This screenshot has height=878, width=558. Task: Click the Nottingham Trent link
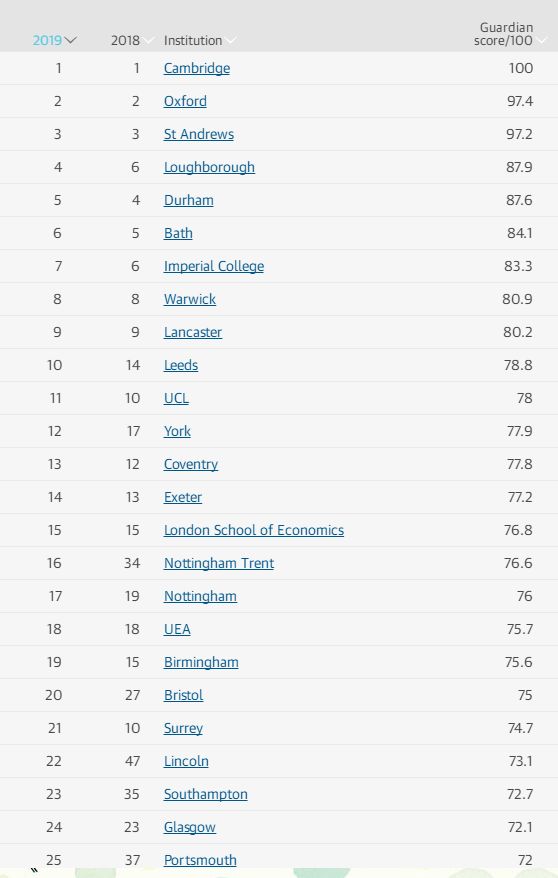coord(218,563)
